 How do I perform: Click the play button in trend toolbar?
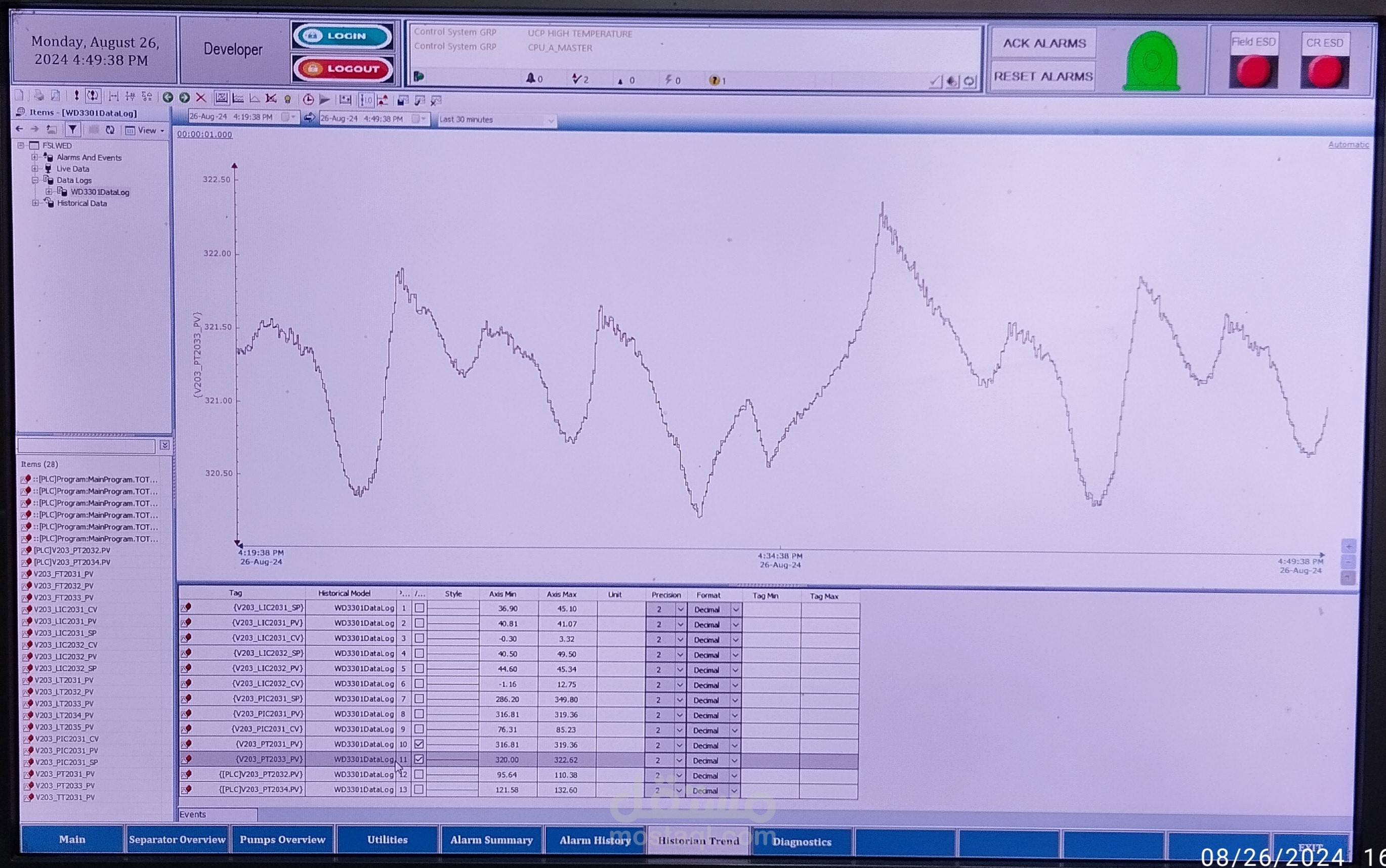point(324,99)
